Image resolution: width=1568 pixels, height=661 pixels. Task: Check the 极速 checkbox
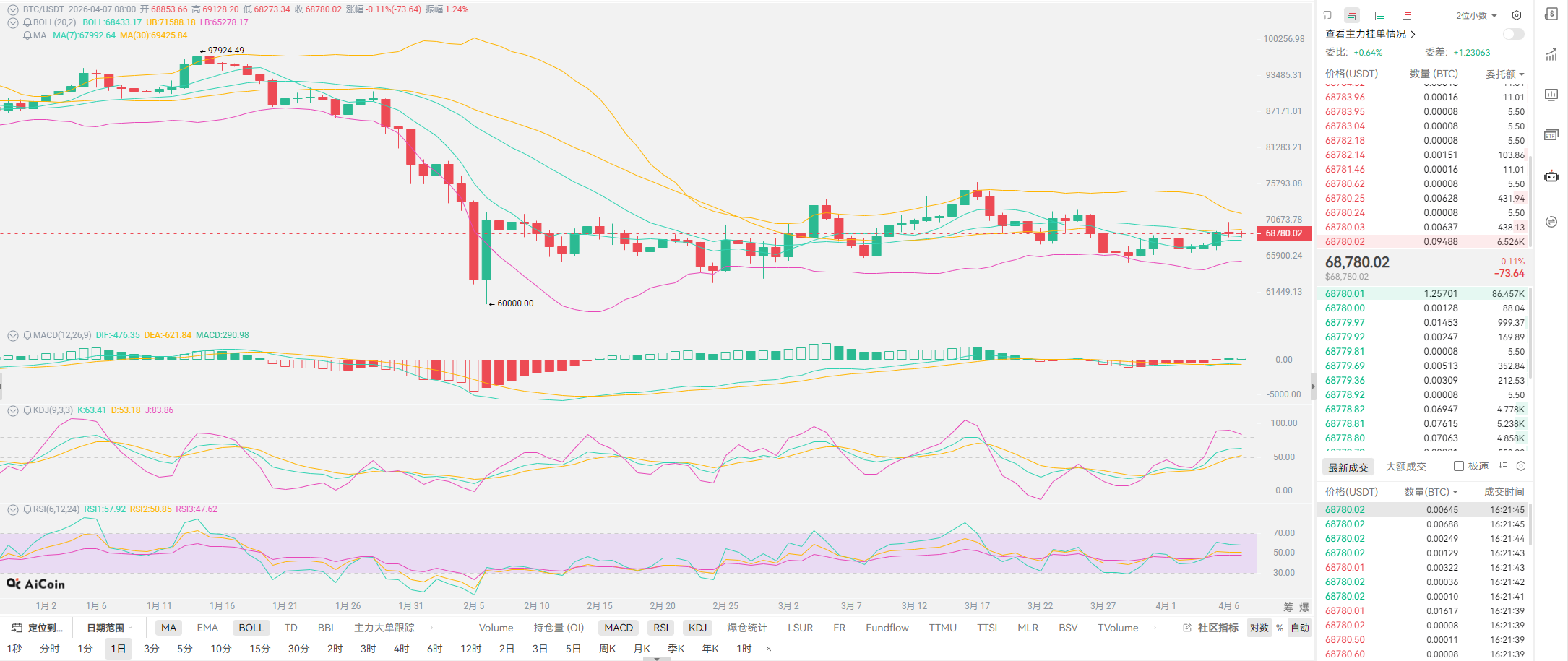[x=1459, y=466]
